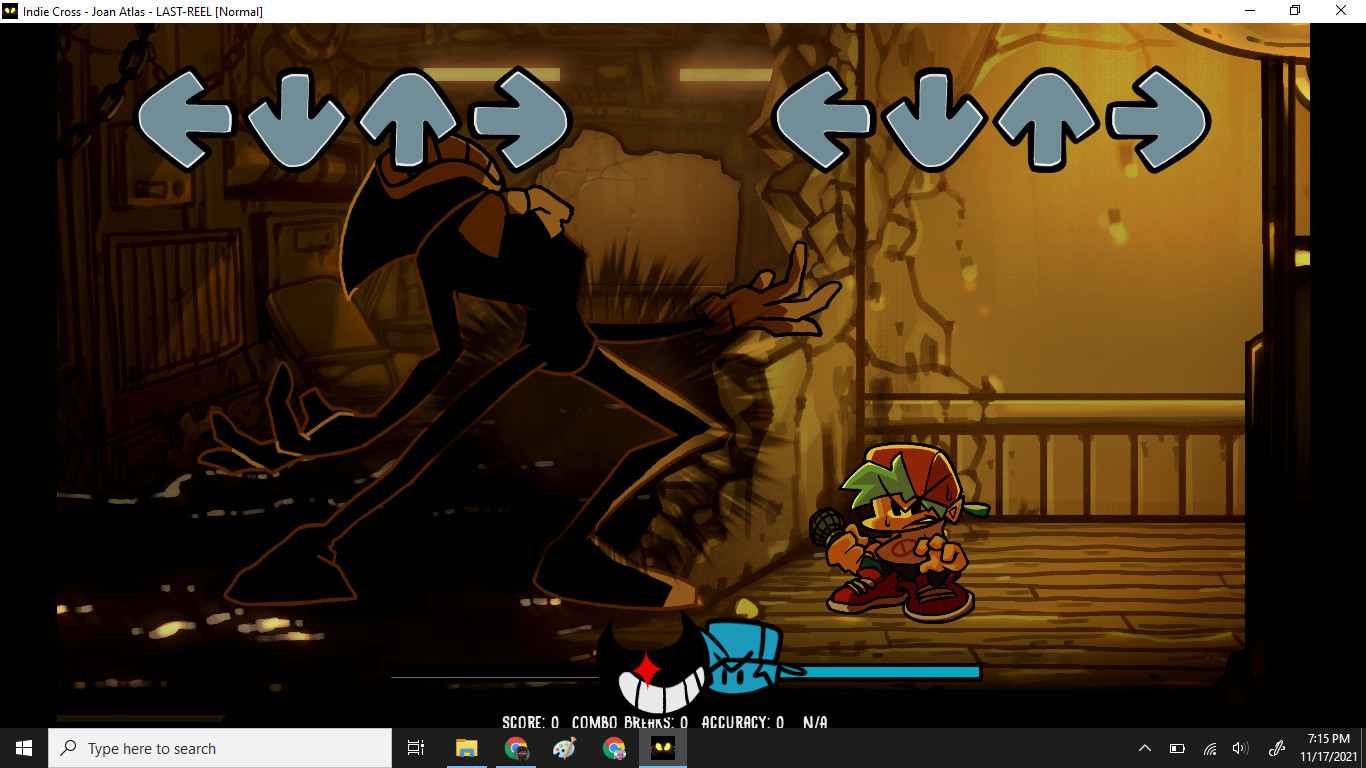Click the down arrow in the left-side arrow group
The width and height of the screenshot is (1366, 768).
pos(295,120)
